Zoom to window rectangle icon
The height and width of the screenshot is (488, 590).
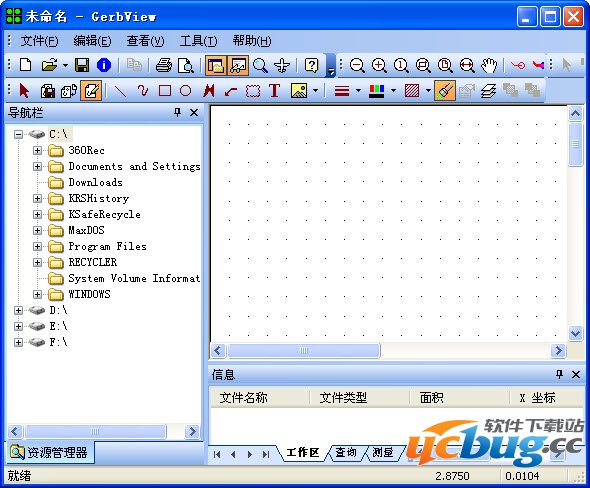(x=423, y=65)
